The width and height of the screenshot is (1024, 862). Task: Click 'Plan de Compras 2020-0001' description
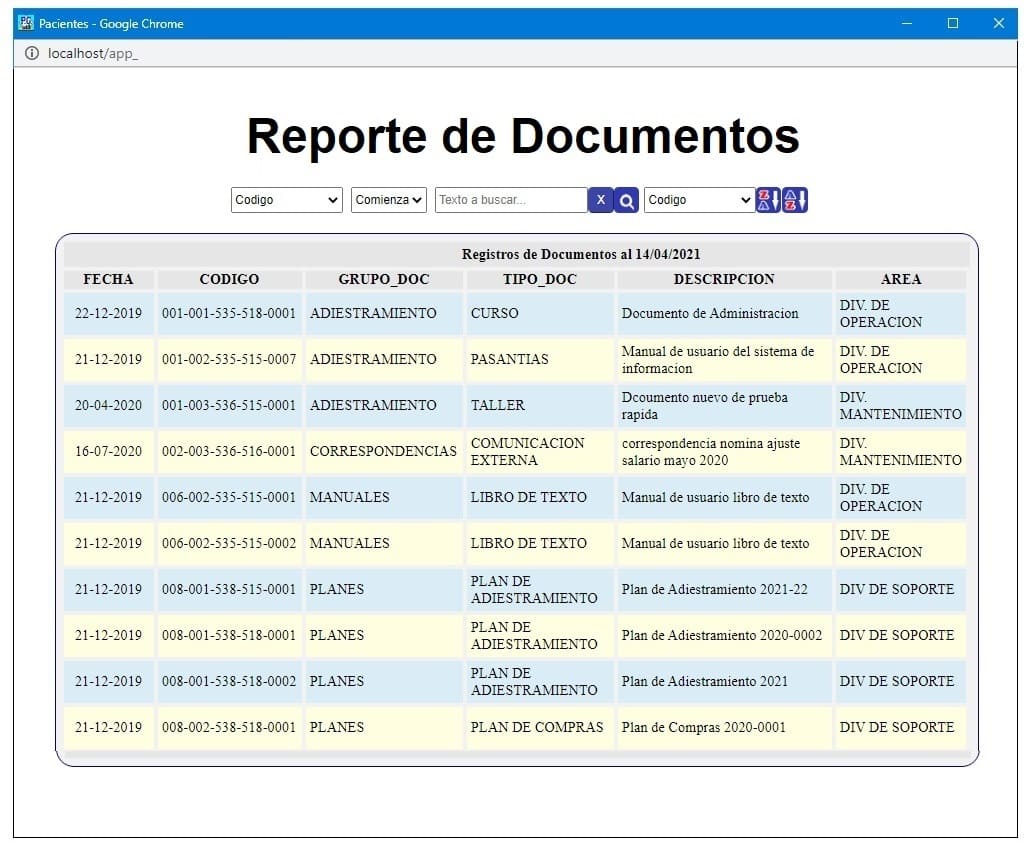pos(703,727)
